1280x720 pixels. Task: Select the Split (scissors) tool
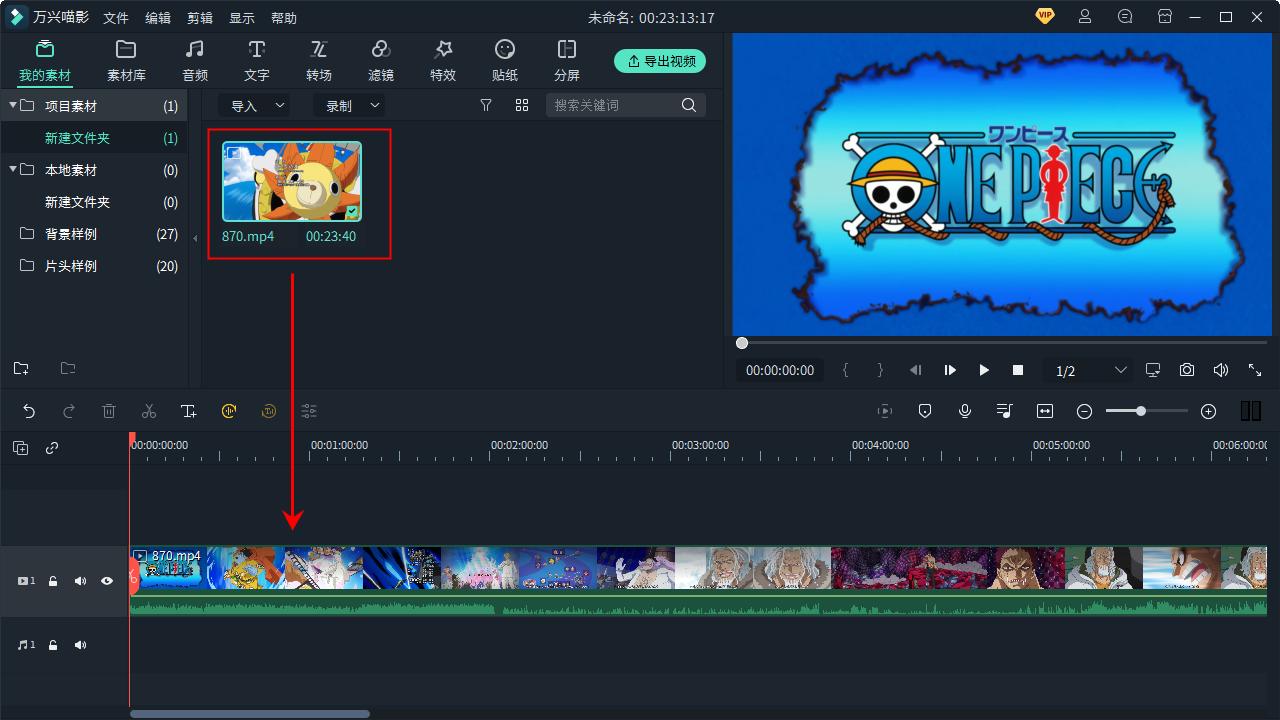coord(148,410)
